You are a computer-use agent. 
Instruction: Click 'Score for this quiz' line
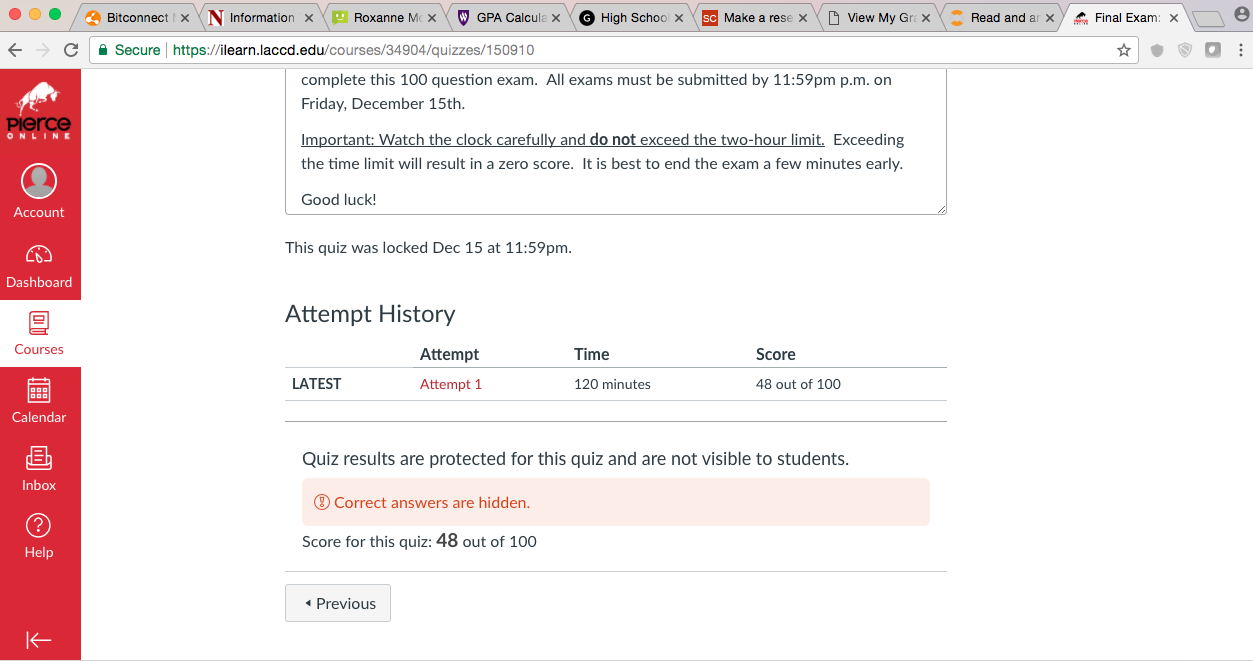[x=419, y=541]
